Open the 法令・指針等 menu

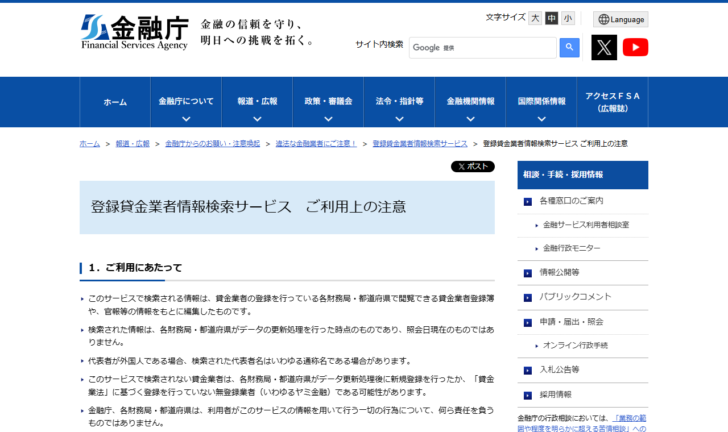pos(399,101)
